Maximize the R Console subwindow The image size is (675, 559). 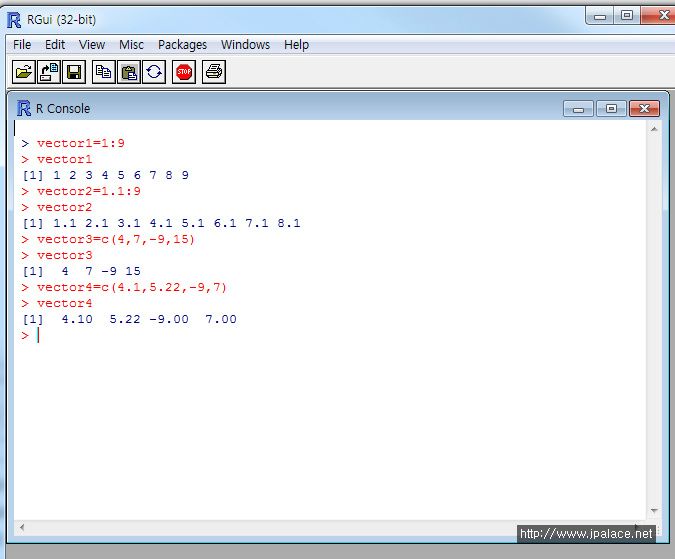point(611,109)
